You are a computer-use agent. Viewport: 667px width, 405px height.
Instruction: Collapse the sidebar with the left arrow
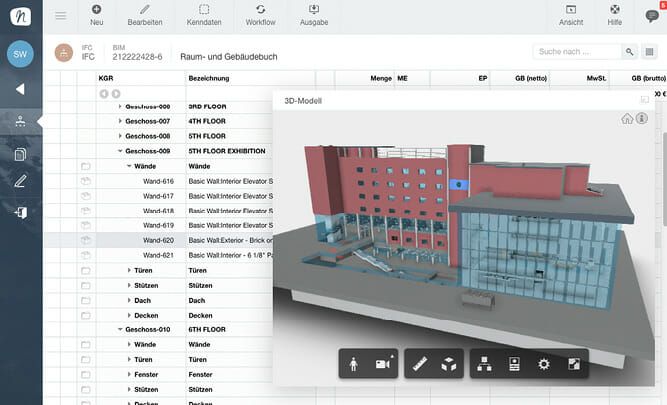[20, 89]
